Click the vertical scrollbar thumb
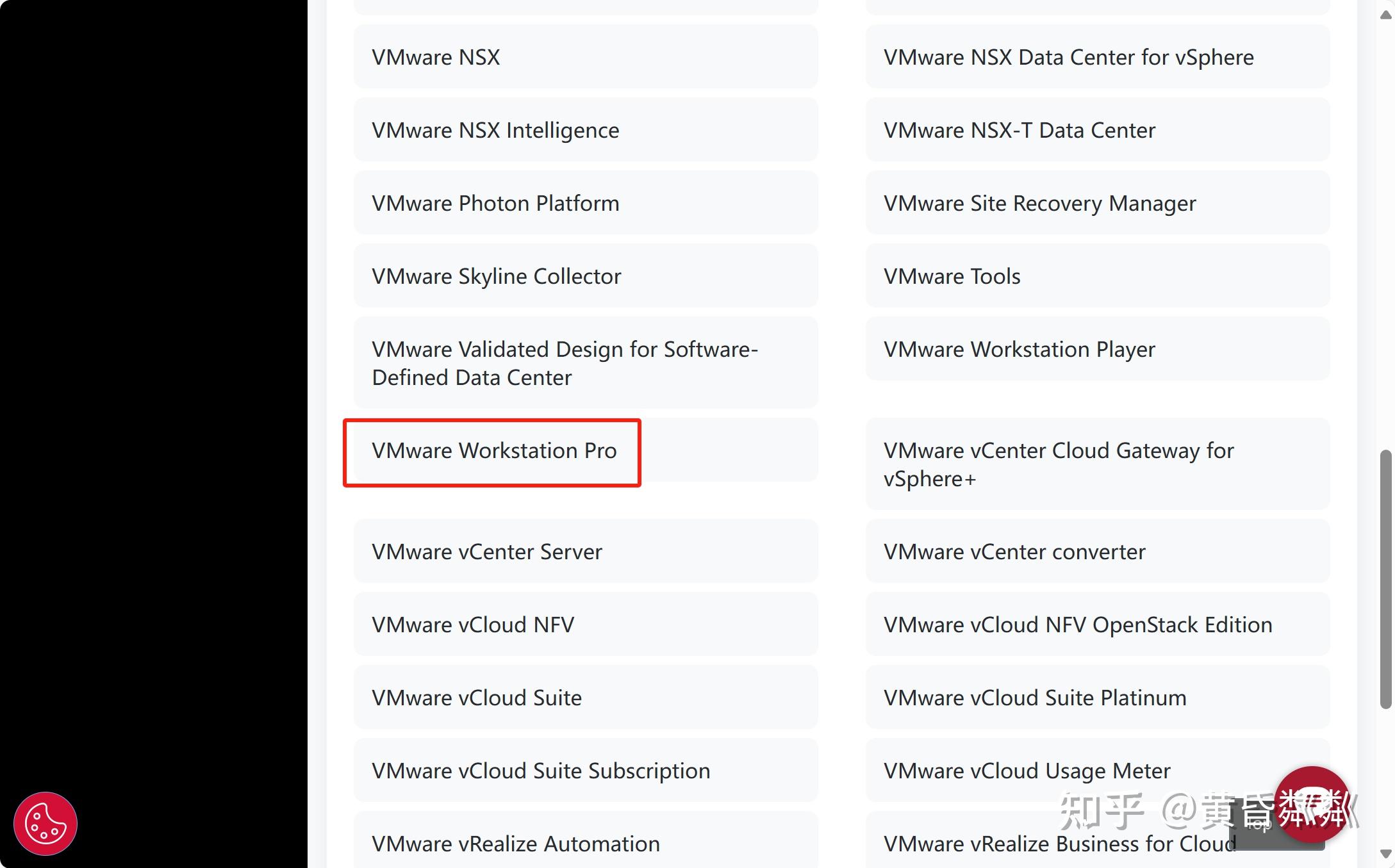Viewport: 1395px width, 868px height. pyautogui.click(x=1385, y=578)
